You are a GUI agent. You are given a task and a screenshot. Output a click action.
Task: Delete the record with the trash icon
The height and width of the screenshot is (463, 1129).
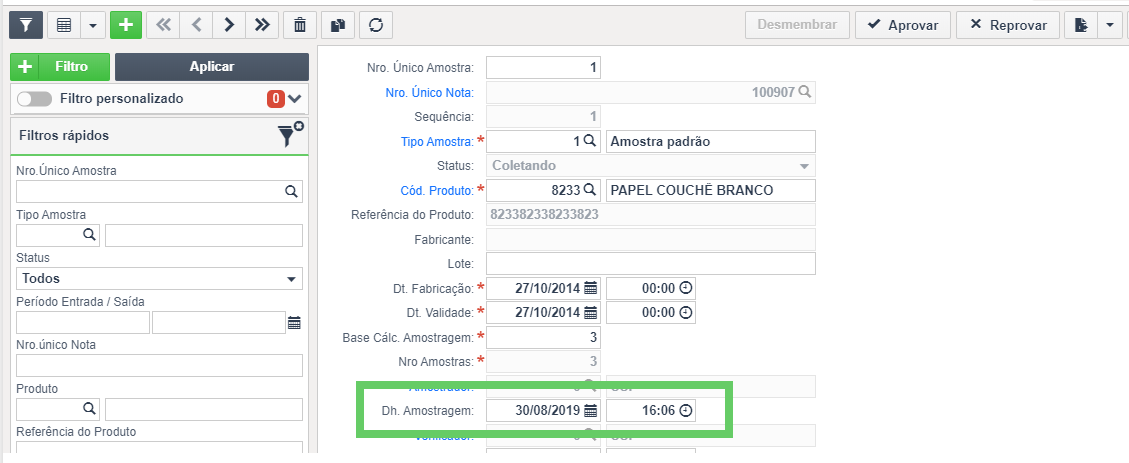coord(300,25)
